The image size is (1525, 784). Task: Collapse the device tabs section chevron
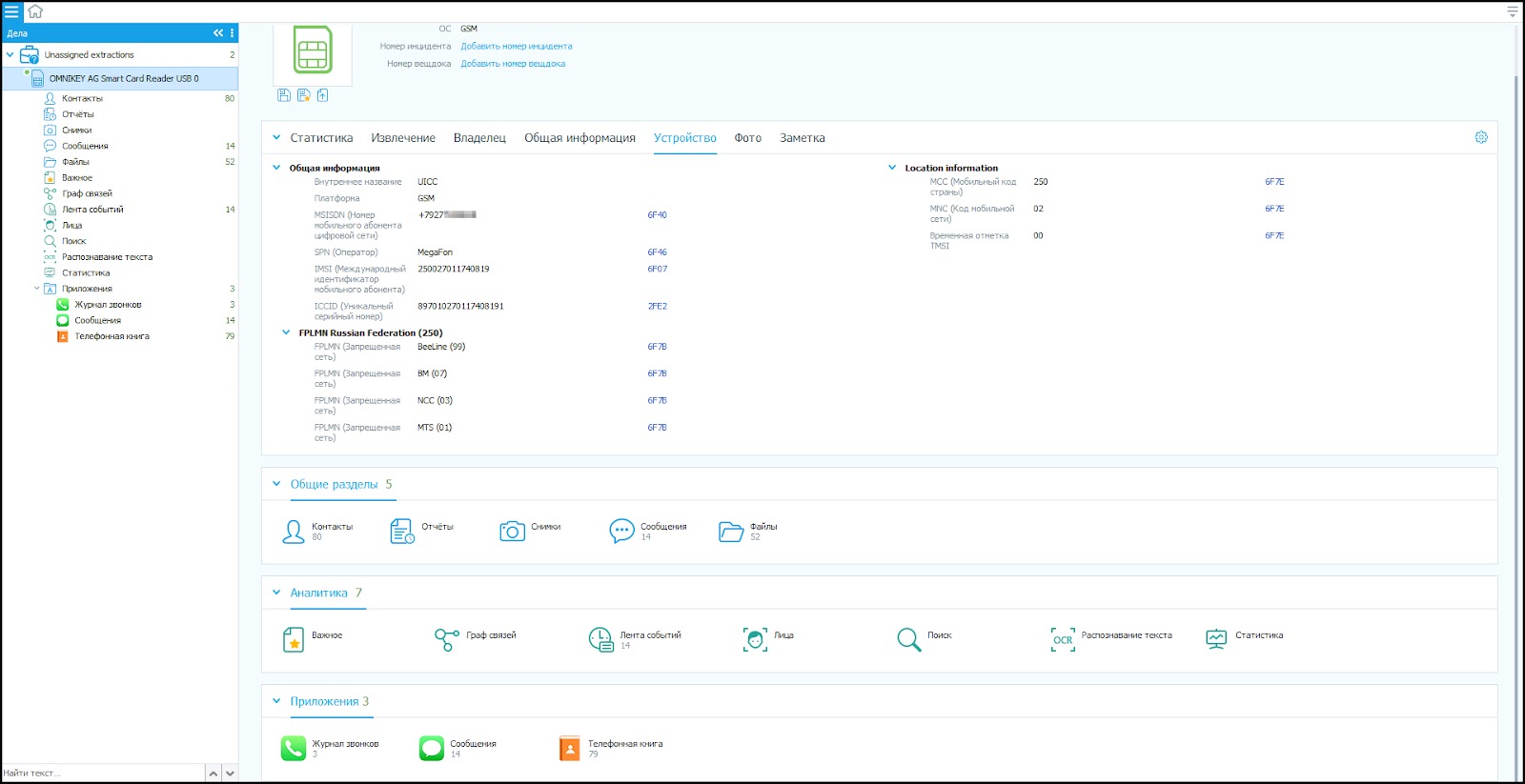click(276, 137)
